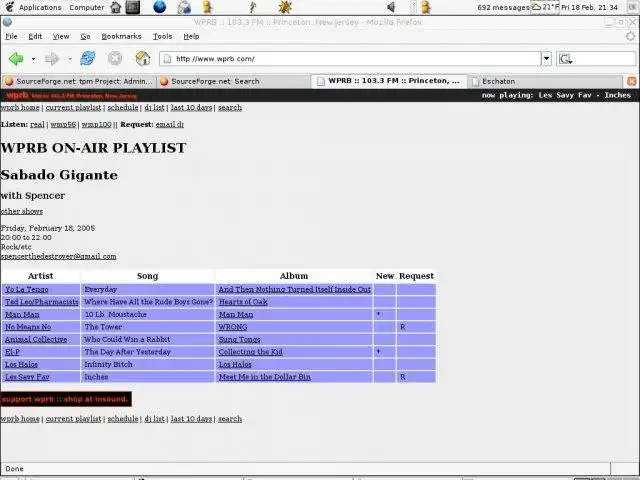Open the El-P artist link
640x480 pixels.
12,352
